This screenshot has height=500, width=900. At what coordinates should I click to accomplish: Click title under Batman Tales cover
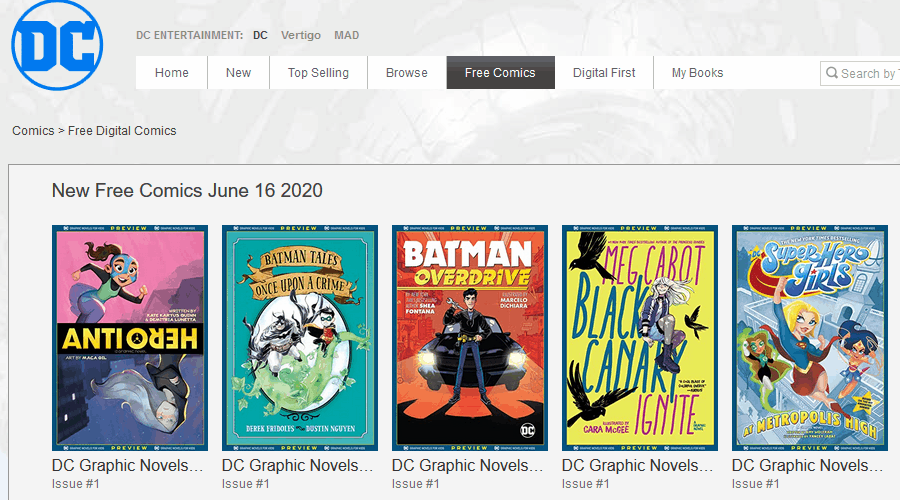(x=297, y=465)
